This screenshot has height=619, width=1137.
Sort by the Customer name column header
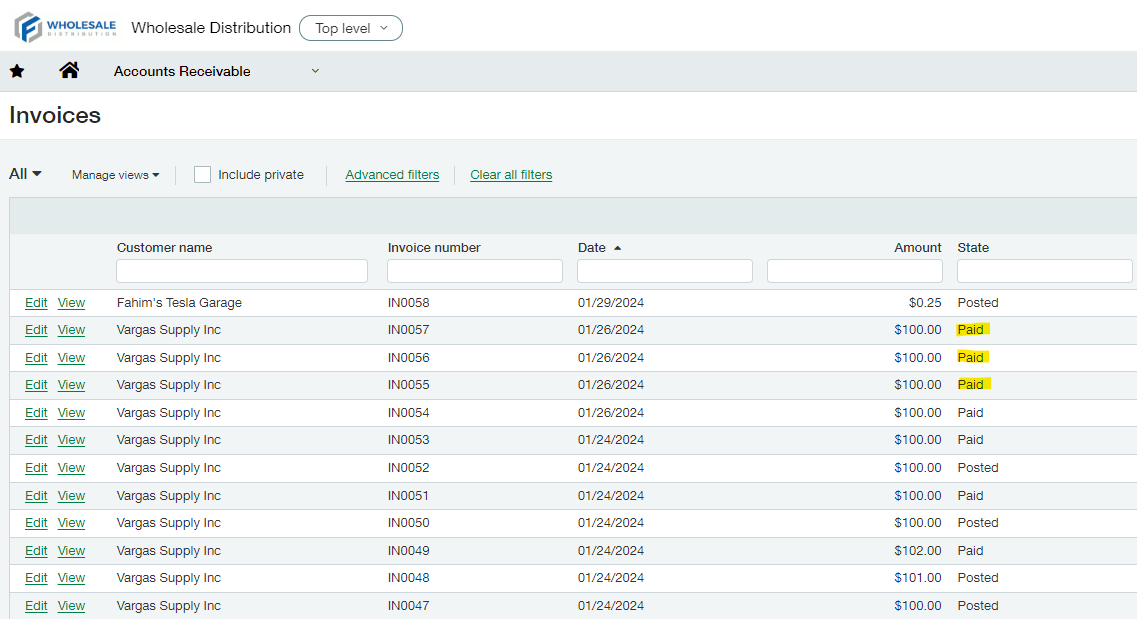tap(164, 248)
